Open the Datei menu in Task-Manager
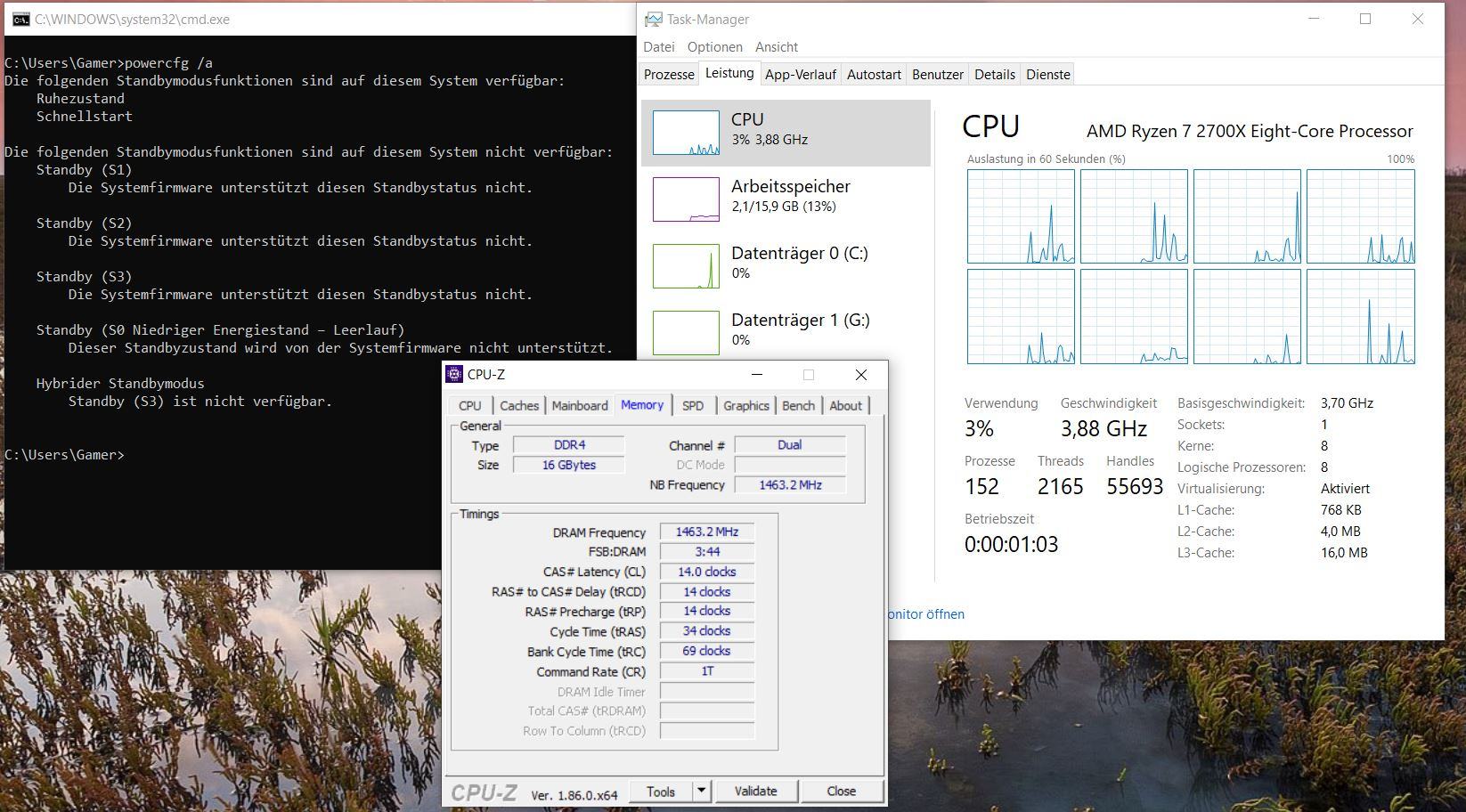The height and width of the screenshot is (812, 1466). tap(659, 46)
